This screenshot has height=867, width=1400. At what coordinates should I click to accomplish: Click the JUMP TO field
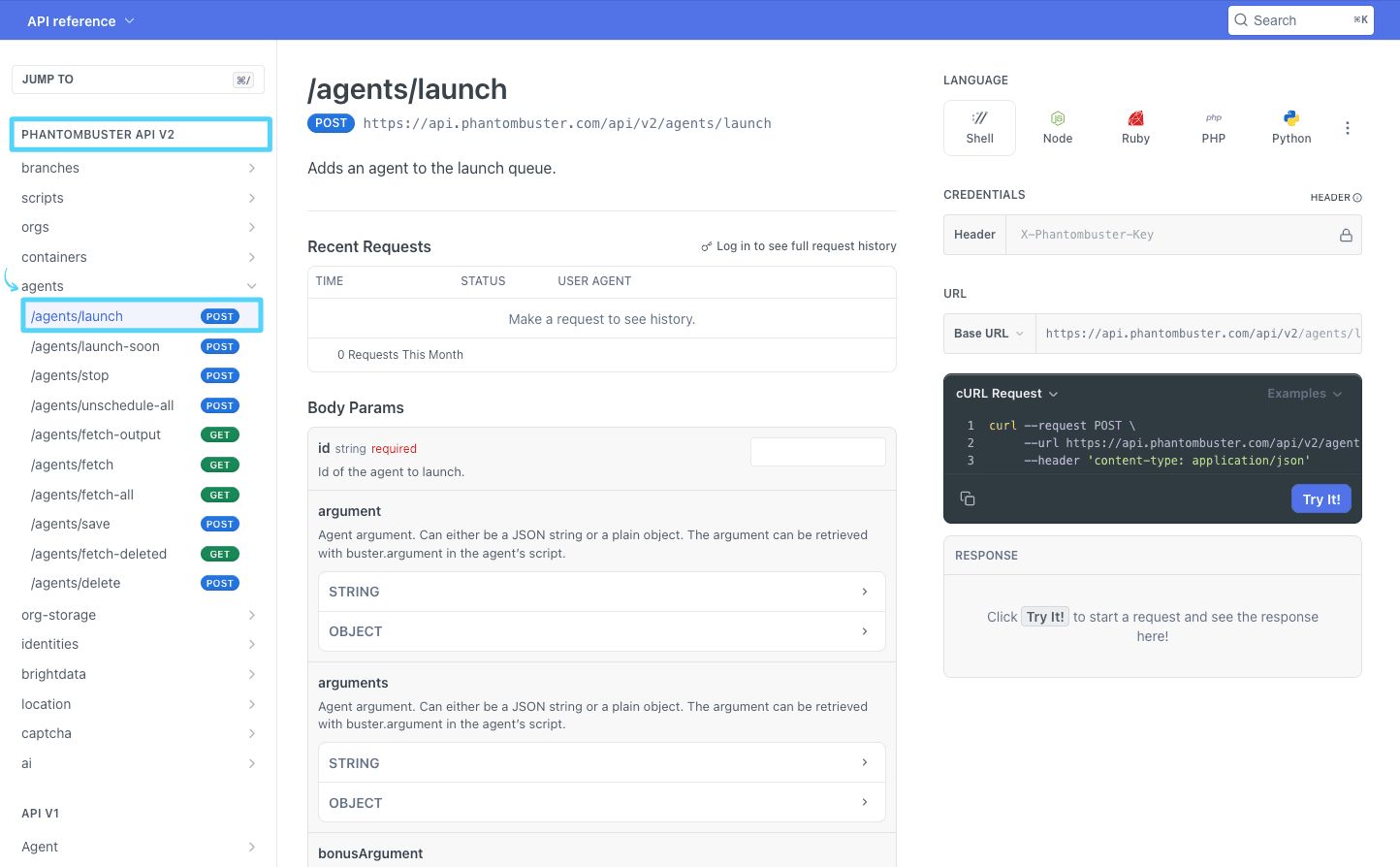[x=138, y=80]
